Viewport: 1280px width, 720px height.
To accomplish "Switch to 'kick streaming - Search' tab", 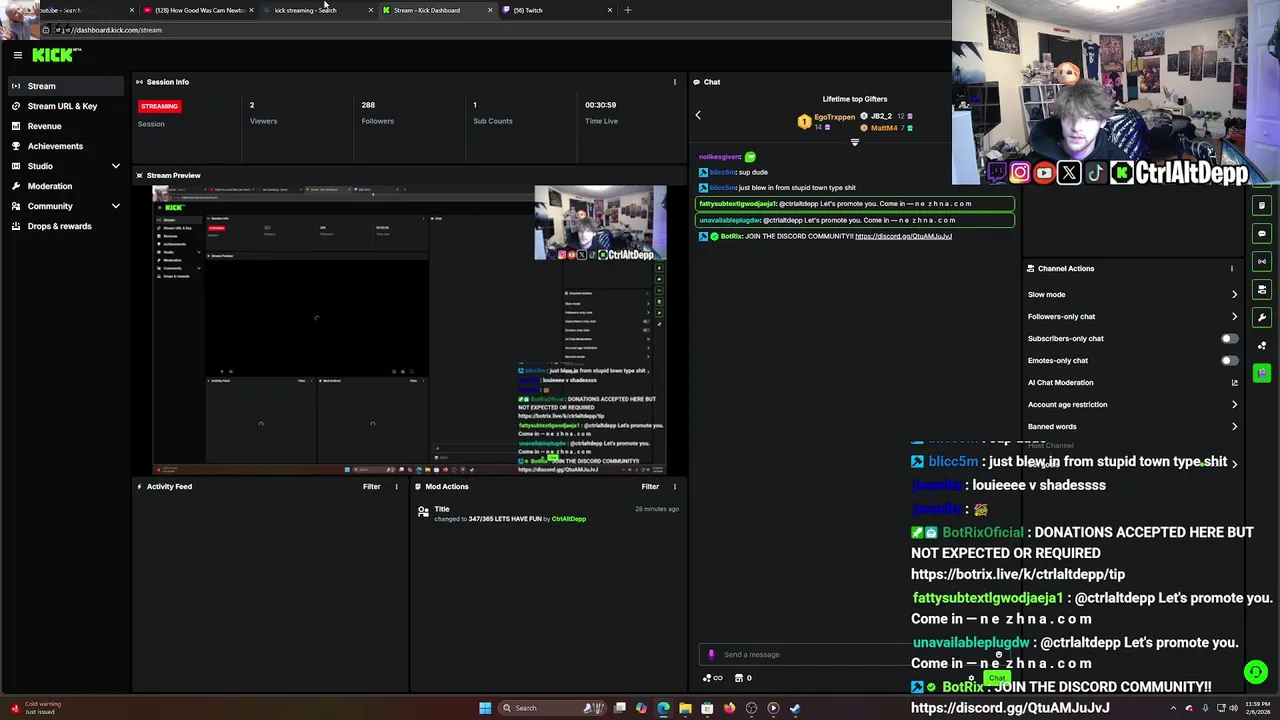I will (x=317, y=10).
